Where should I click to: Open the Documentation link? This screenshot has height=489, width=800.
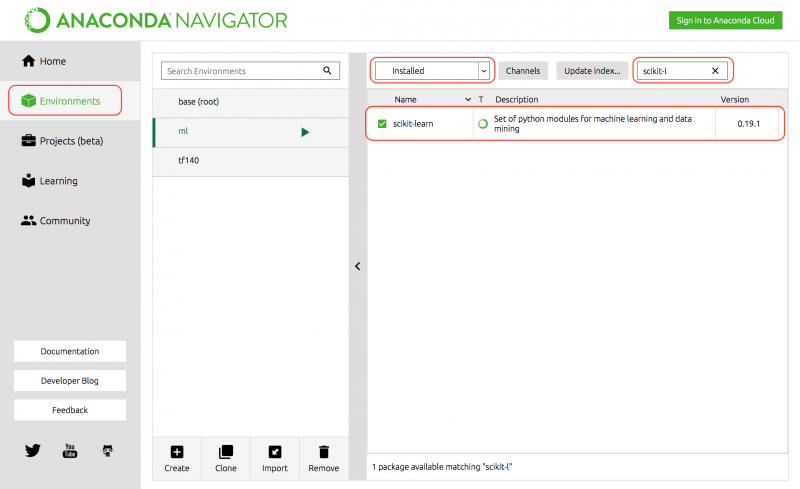(x=70, y=351)
